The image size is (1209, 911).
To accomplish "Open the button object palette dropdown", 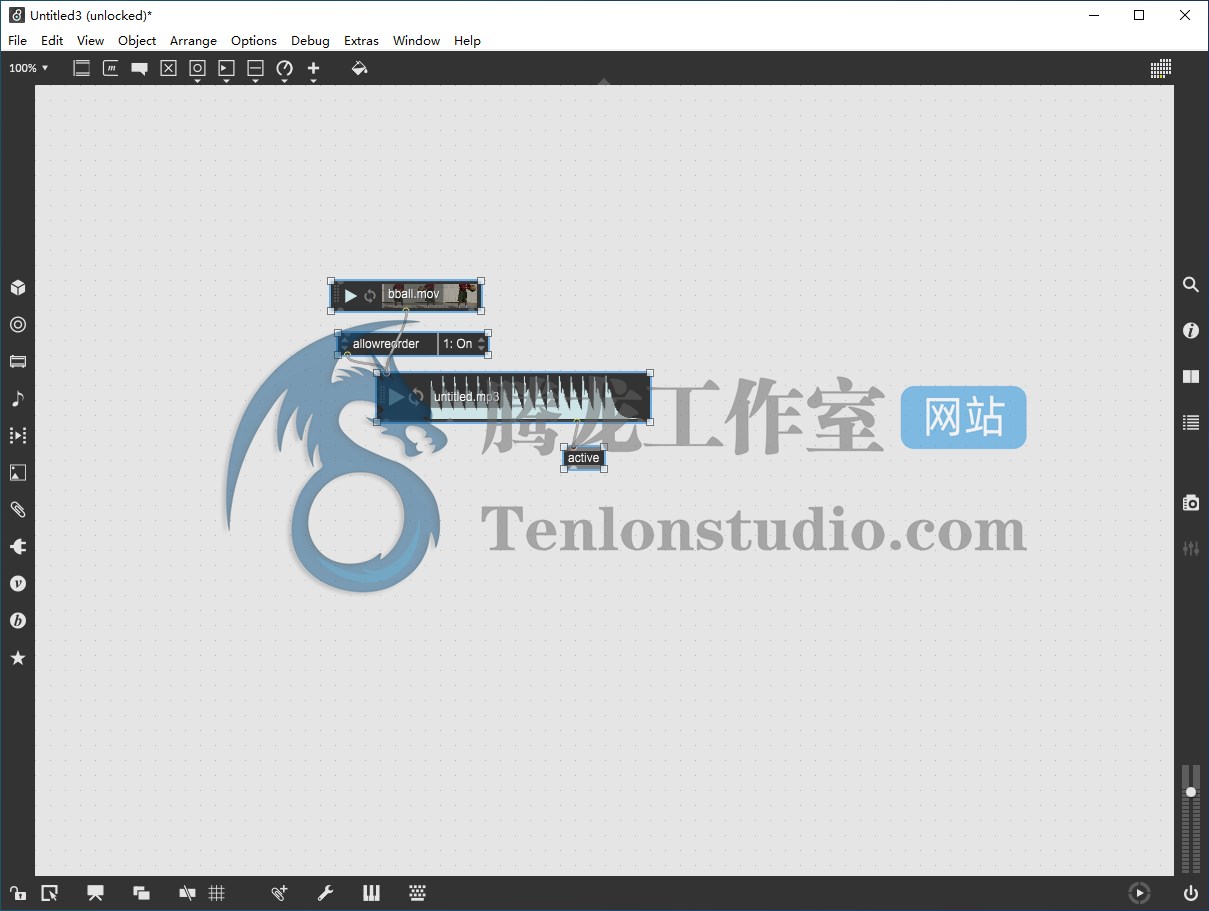I will (197, 70).
